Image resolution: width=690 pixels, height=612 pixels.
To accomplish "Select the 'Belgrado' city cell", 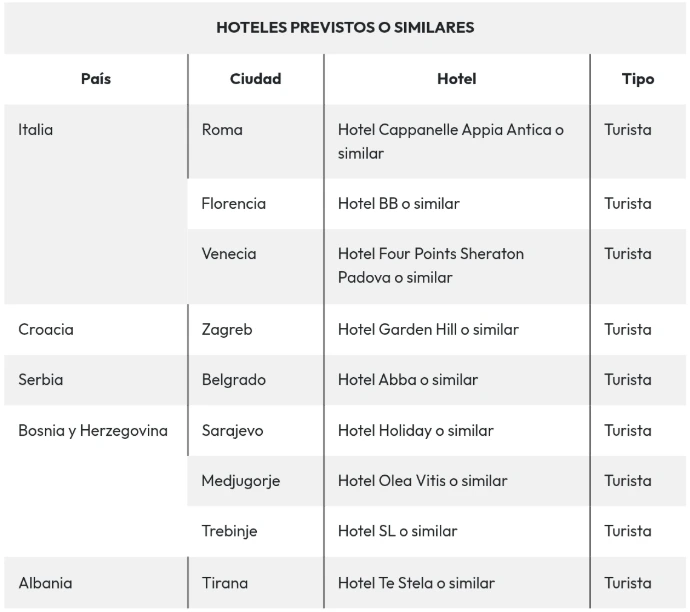I will point(233,379).
